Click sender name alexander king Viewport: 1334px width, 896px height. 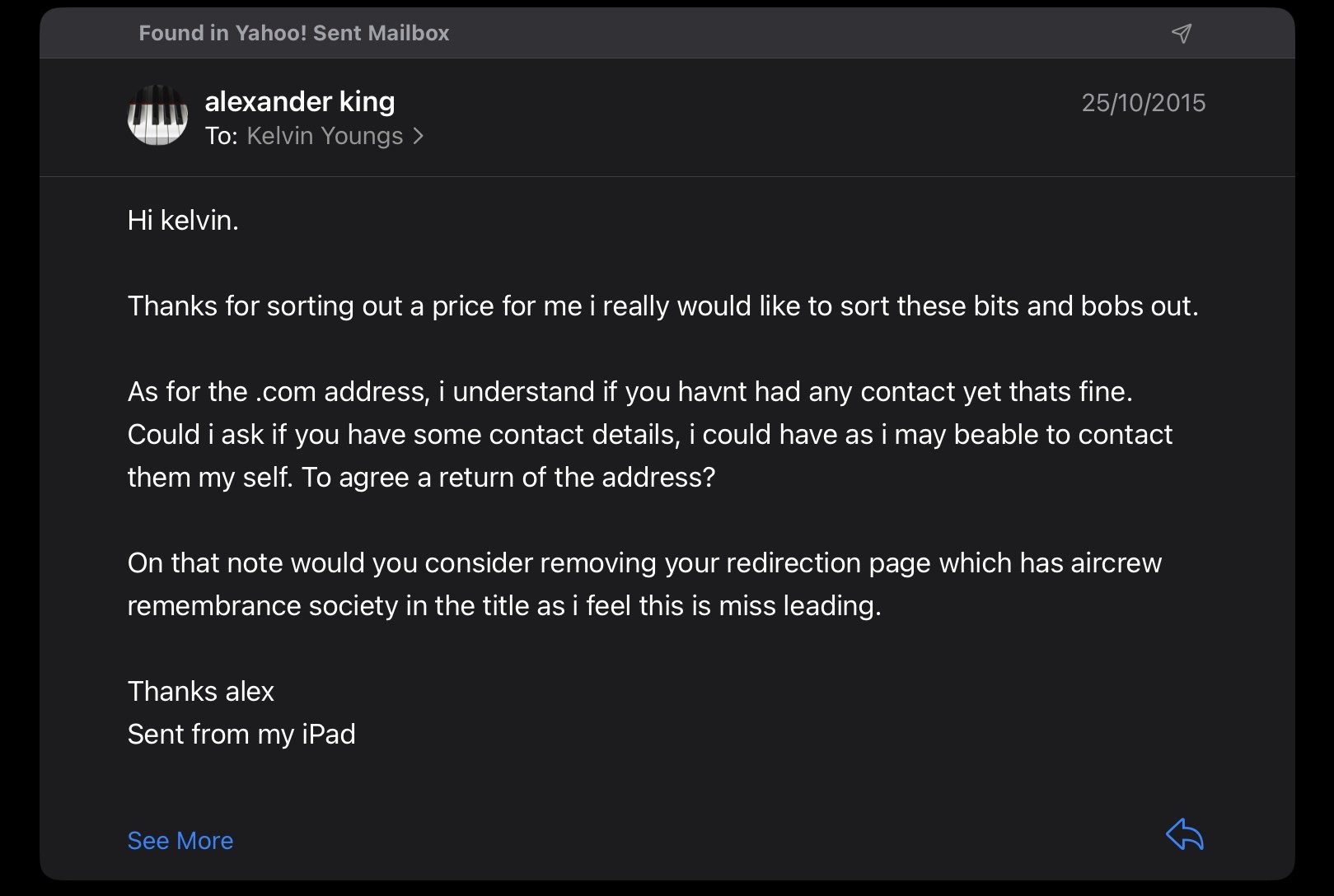[x=300, y=101]
